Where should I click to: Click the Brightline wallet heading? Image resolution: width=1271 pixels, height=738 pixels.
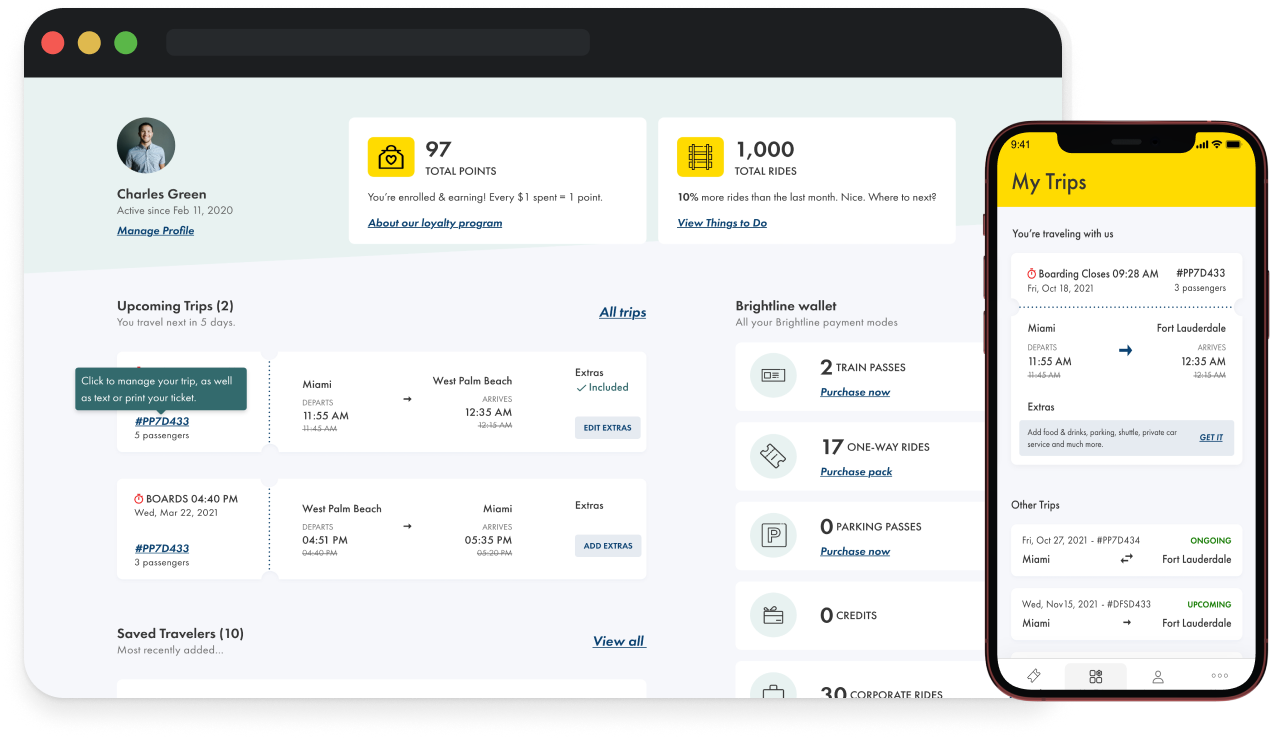click(786, 306)
